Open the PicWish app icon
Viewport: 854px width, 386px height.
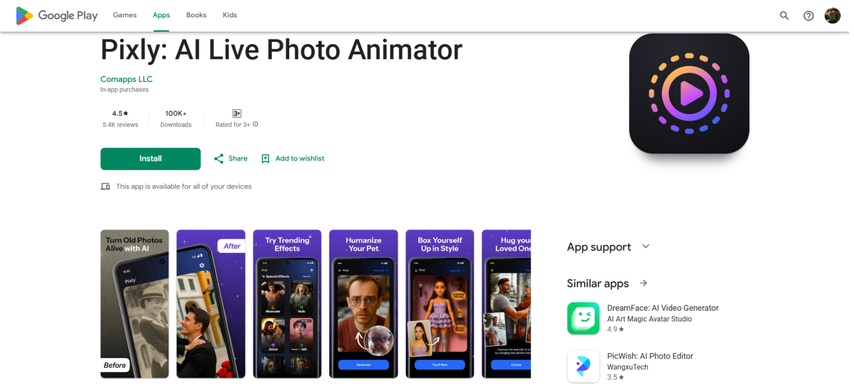pos(583,366)
